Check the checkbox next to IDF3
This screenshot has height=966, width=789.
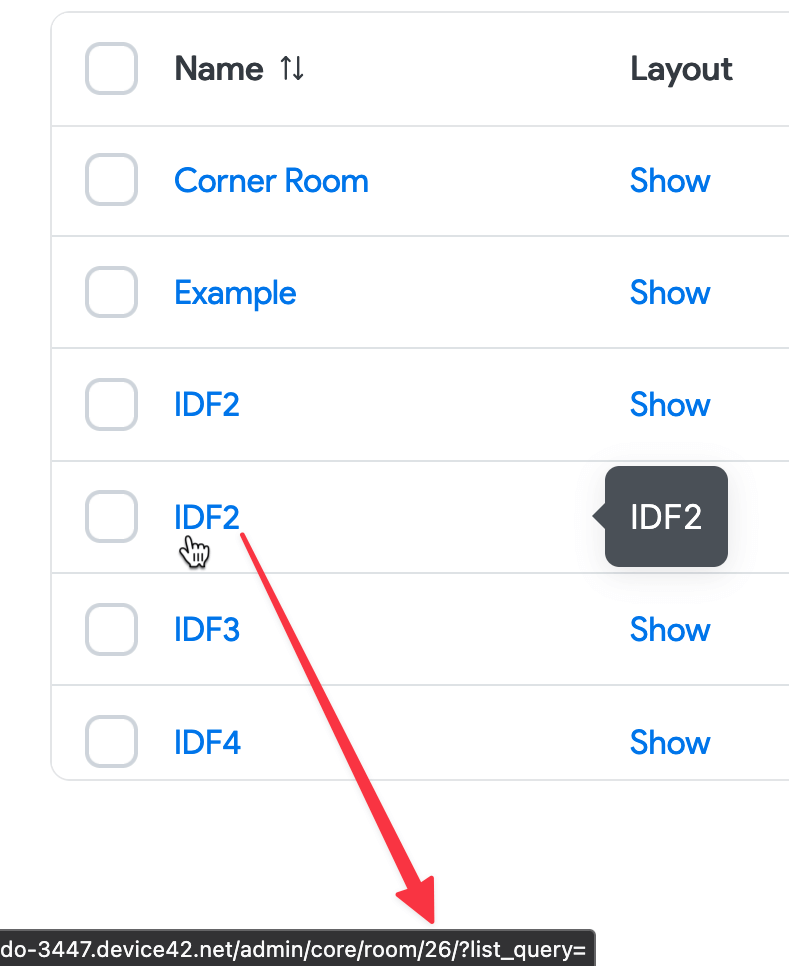[x=111, y=629]
